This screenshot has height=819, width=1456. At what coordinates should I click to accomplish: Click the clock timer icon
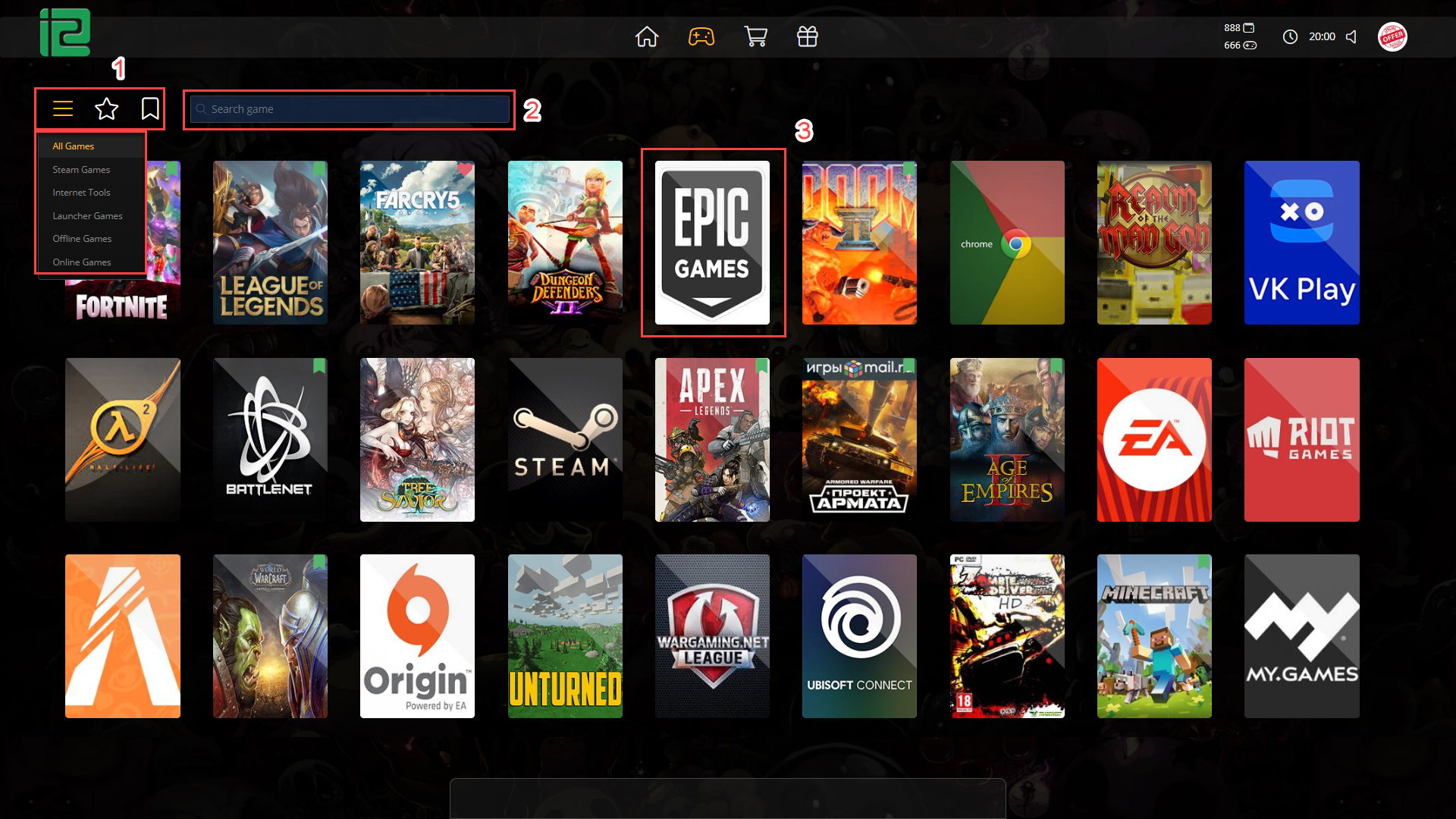coord(1290,36)
